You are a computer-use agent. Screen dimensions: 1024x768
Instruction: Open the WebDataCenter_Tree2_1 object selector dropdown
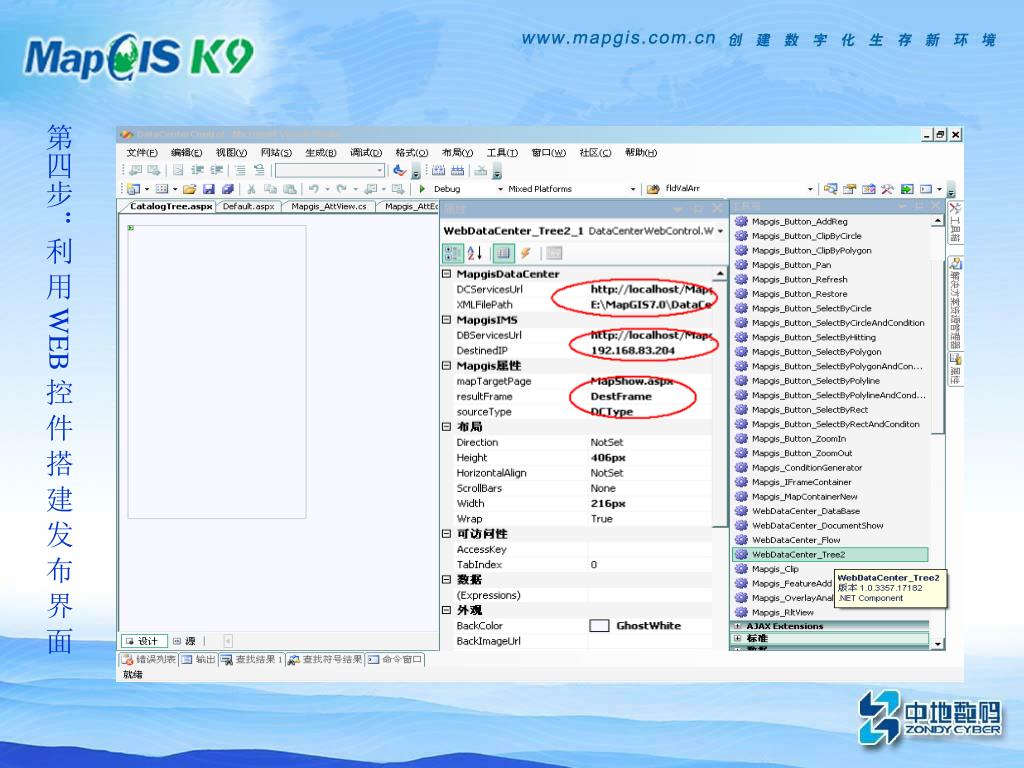(x=720, y=231)
